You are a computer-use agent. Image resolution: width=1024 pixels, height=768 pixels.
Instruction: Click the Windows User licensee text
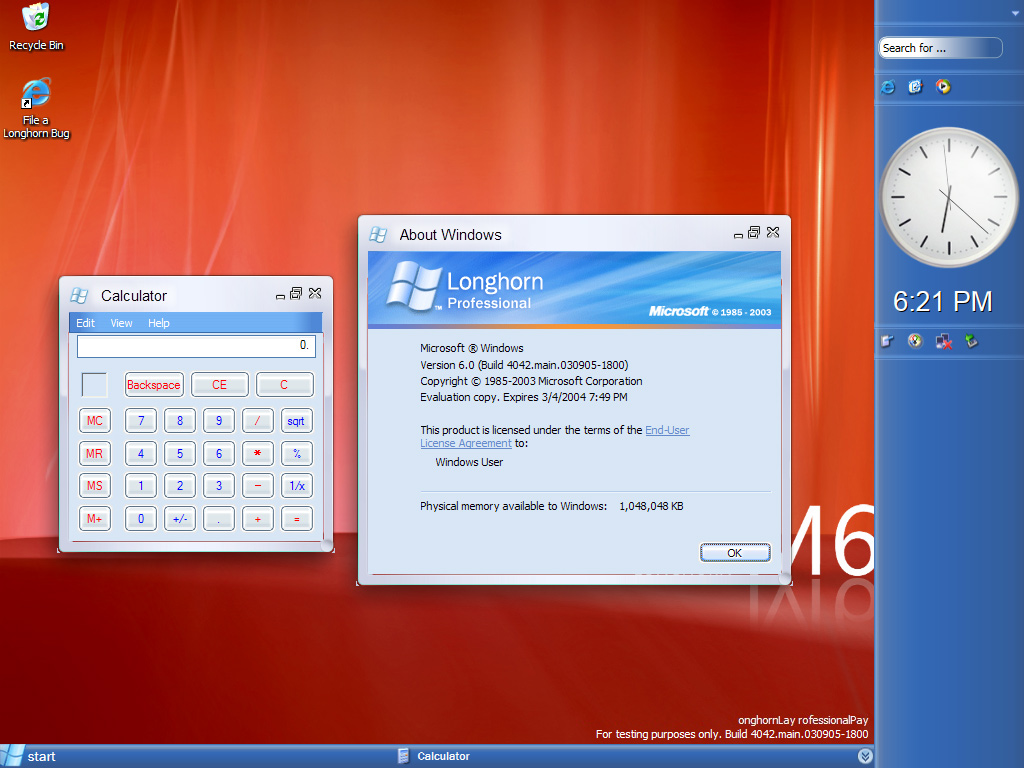coord(469,462)
